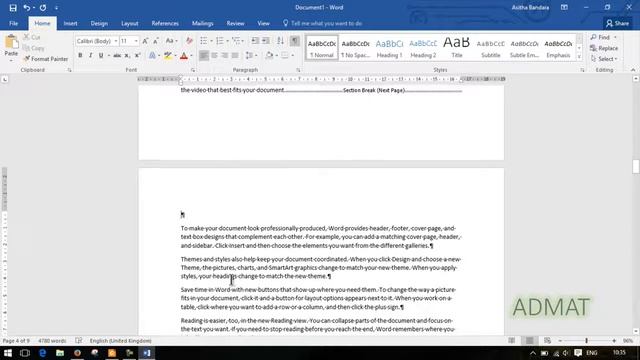
Task: Save the document using the floppy disk icon
Action: point(13,8)
